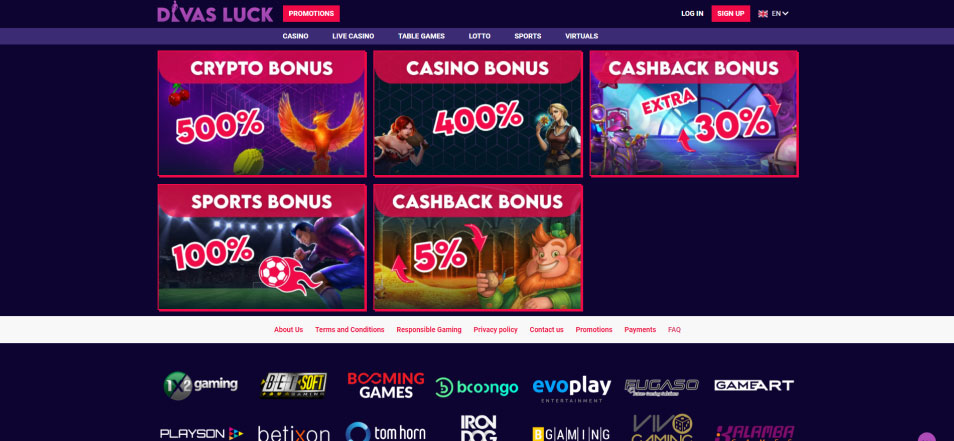This screenshot has height=441, width=954.
Task: Open the Promotions header button
Action: pos(311,13)
